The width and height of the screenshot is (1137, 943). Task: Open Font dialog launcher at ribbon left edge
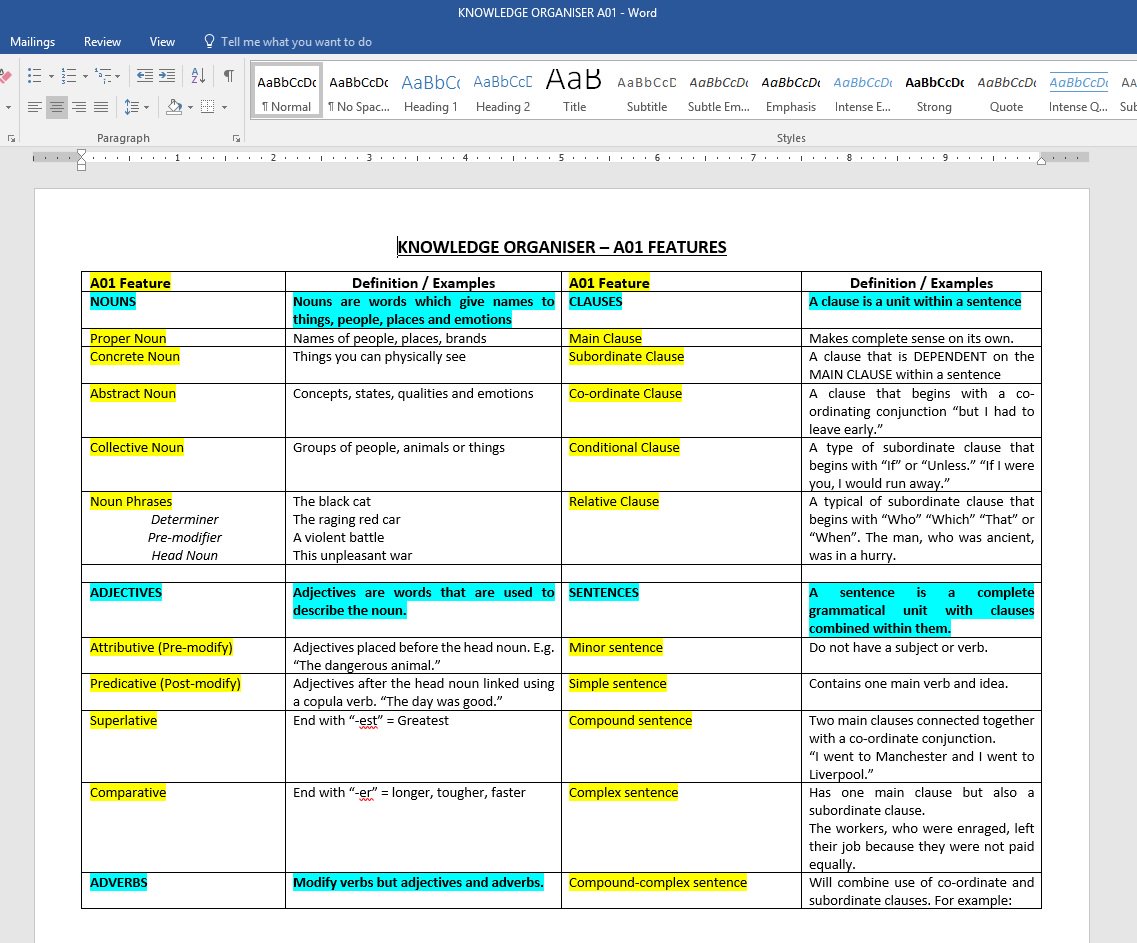(x=11, y=138)
